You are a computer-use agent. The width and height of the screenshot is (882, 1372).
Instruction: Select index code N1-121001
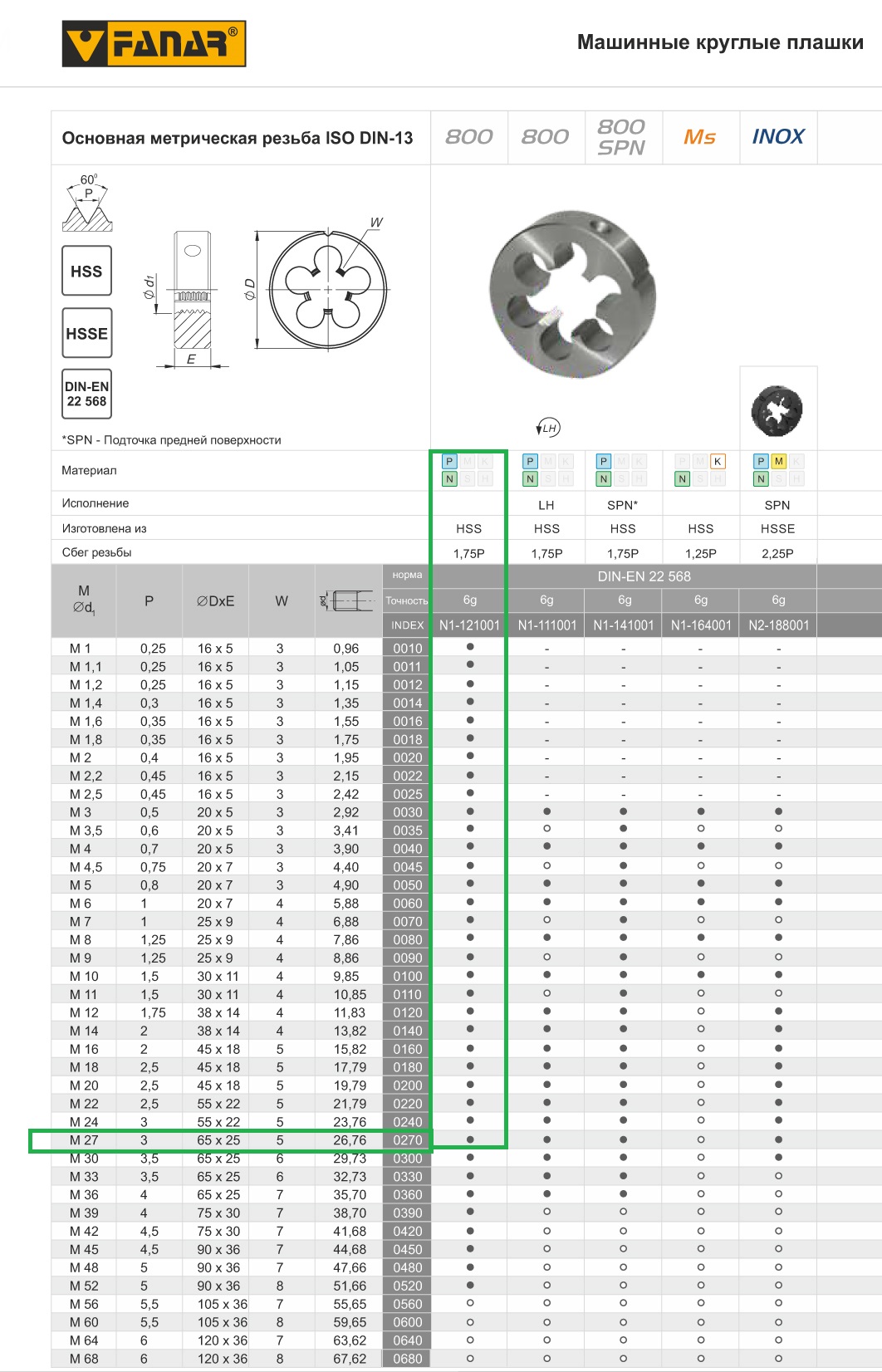click(469, 625)
